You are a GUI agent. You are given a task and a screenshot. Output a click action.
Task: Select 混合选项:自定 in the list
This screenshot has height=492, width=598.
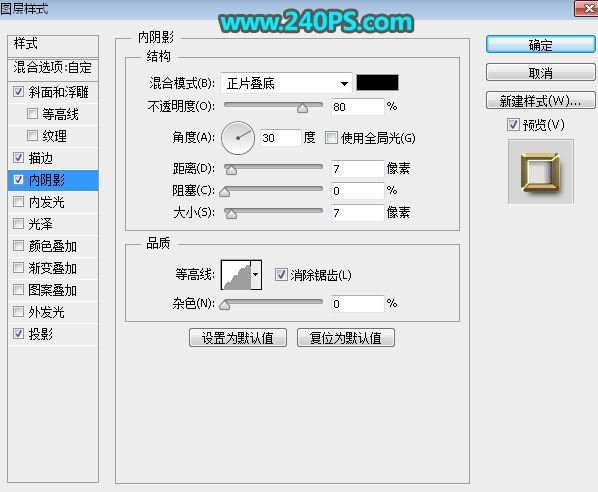tap(53, 69)
